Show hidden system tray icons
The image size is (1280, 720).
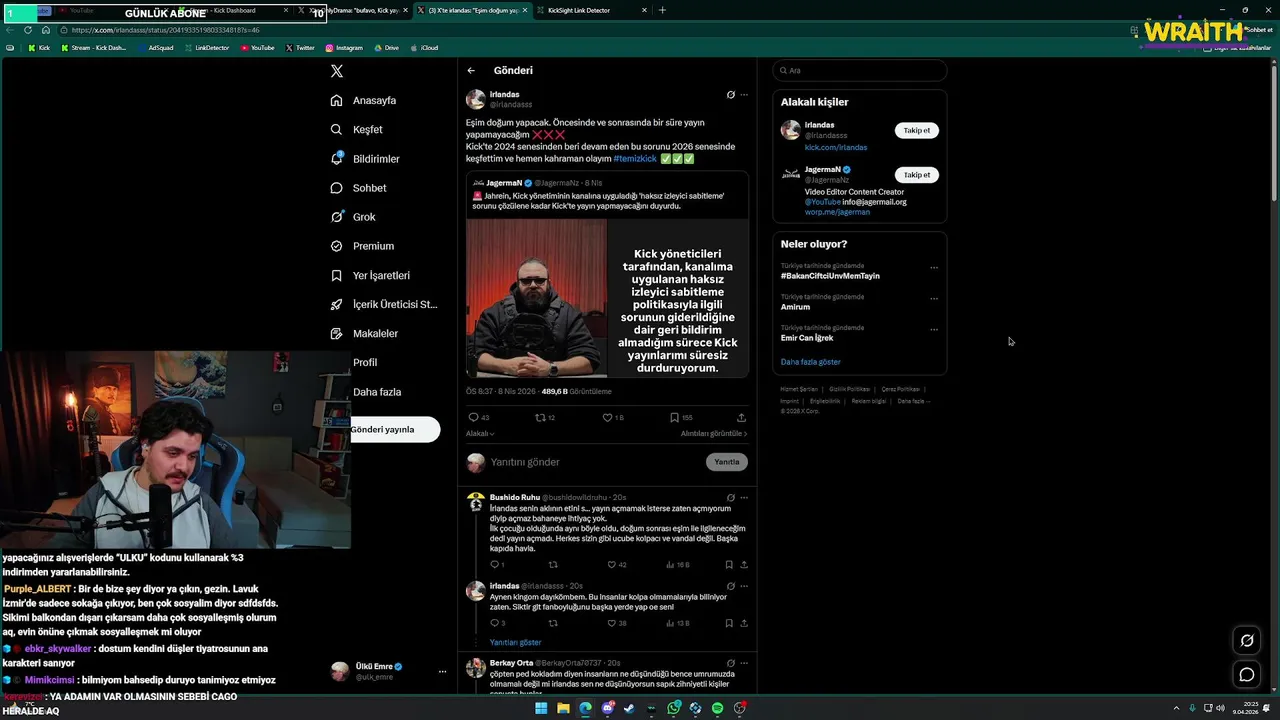1178,708
